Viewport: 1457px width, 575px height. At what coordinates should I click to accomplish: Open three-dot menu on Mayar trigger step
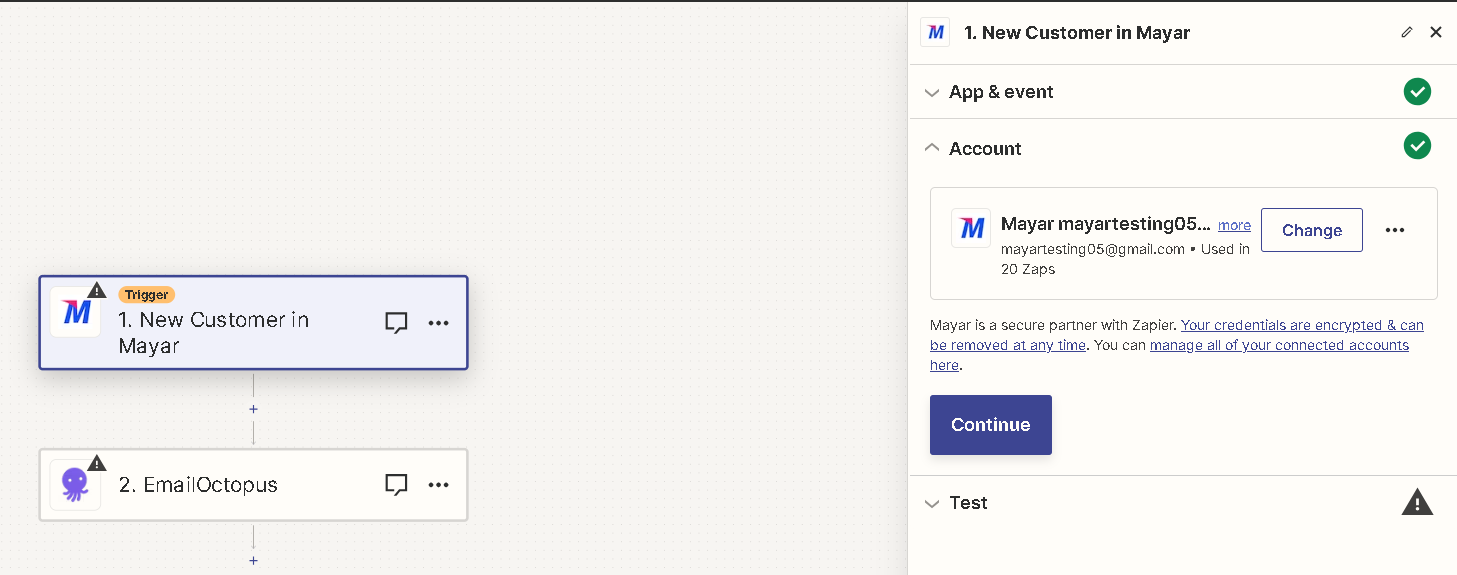click(439, 323)
